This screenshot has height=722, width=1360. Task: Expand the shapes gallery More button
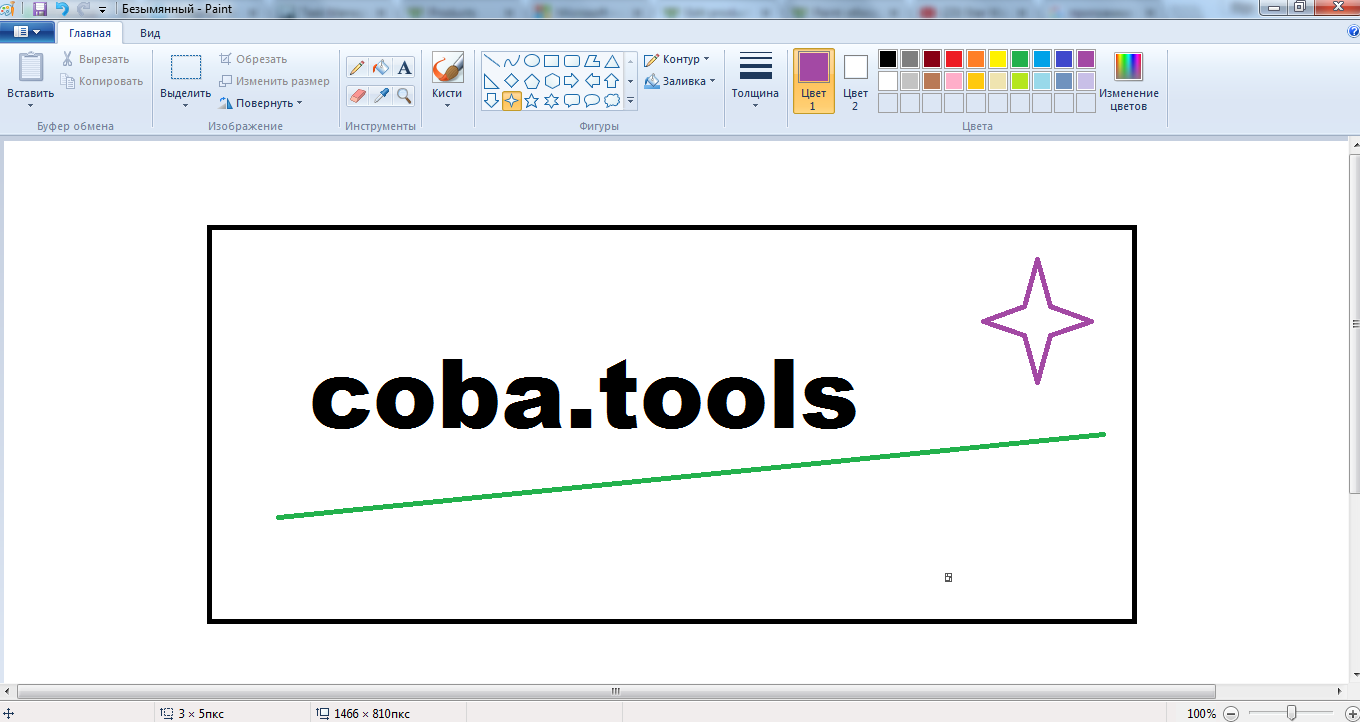coord(630,101)
